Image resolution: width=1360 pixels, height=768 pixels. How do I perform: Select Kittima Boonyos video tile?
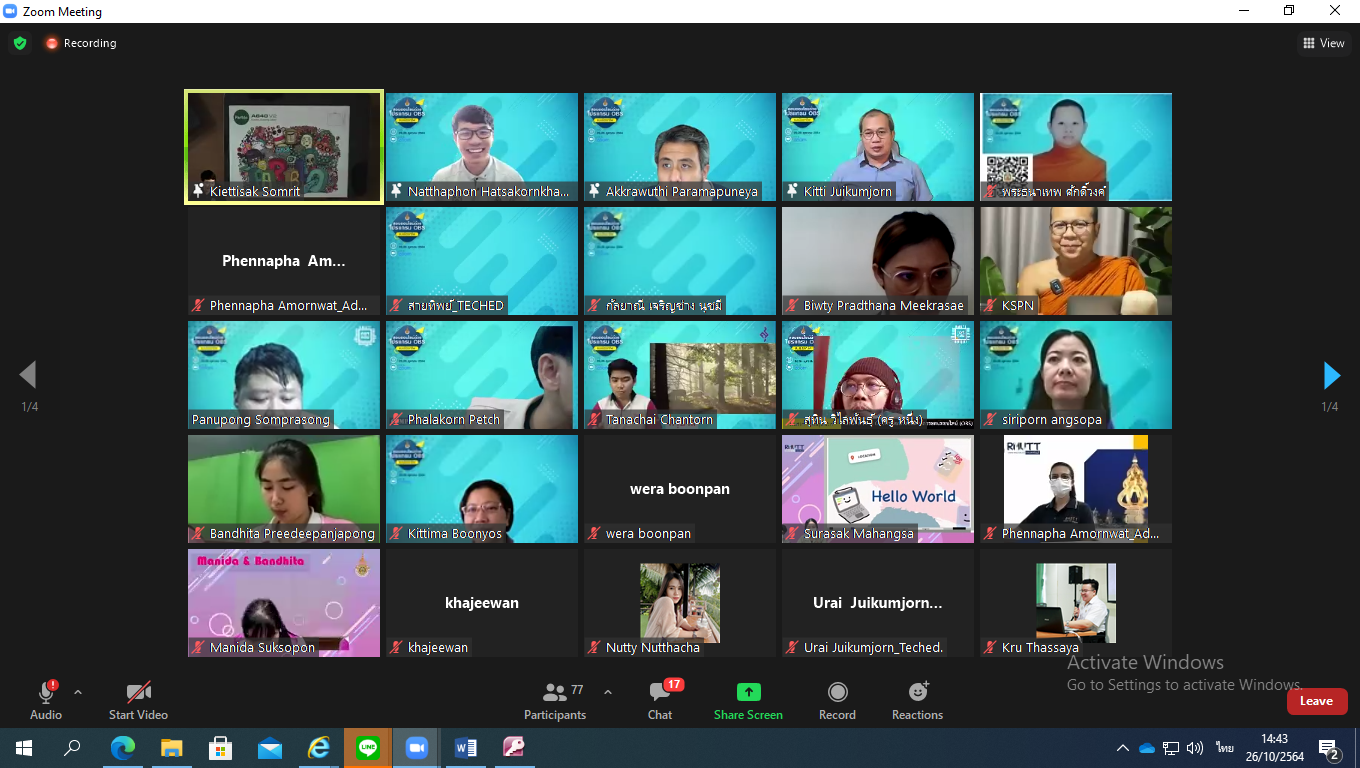pyautogui.click(x=482, y=489)
